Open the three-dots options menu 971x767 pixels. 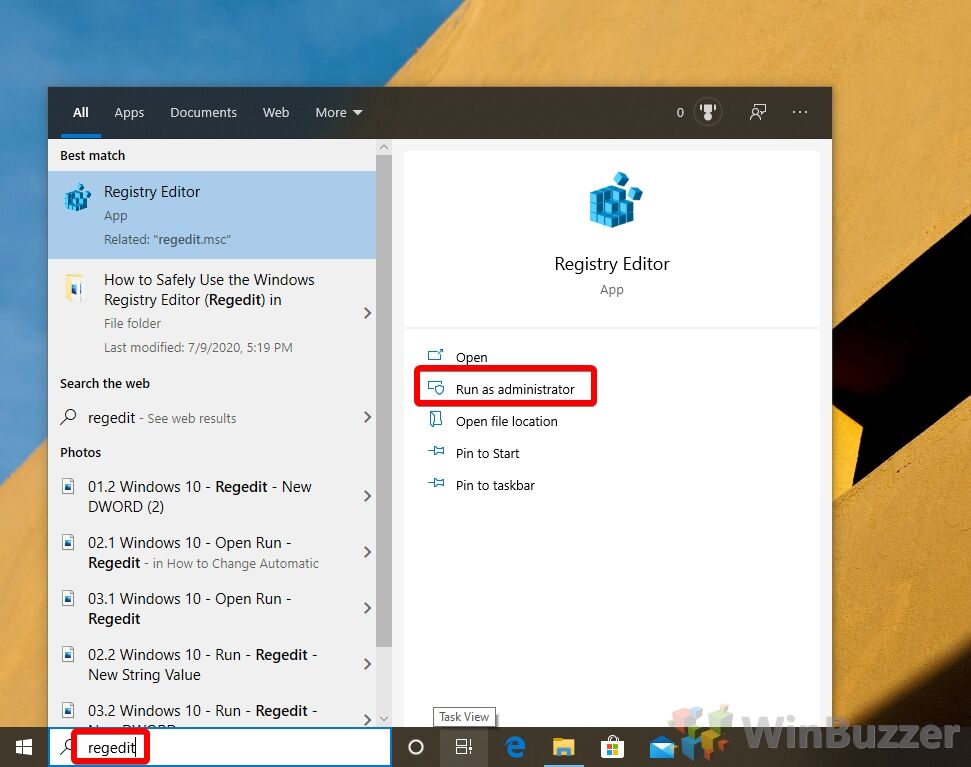[x=799, y=112]
